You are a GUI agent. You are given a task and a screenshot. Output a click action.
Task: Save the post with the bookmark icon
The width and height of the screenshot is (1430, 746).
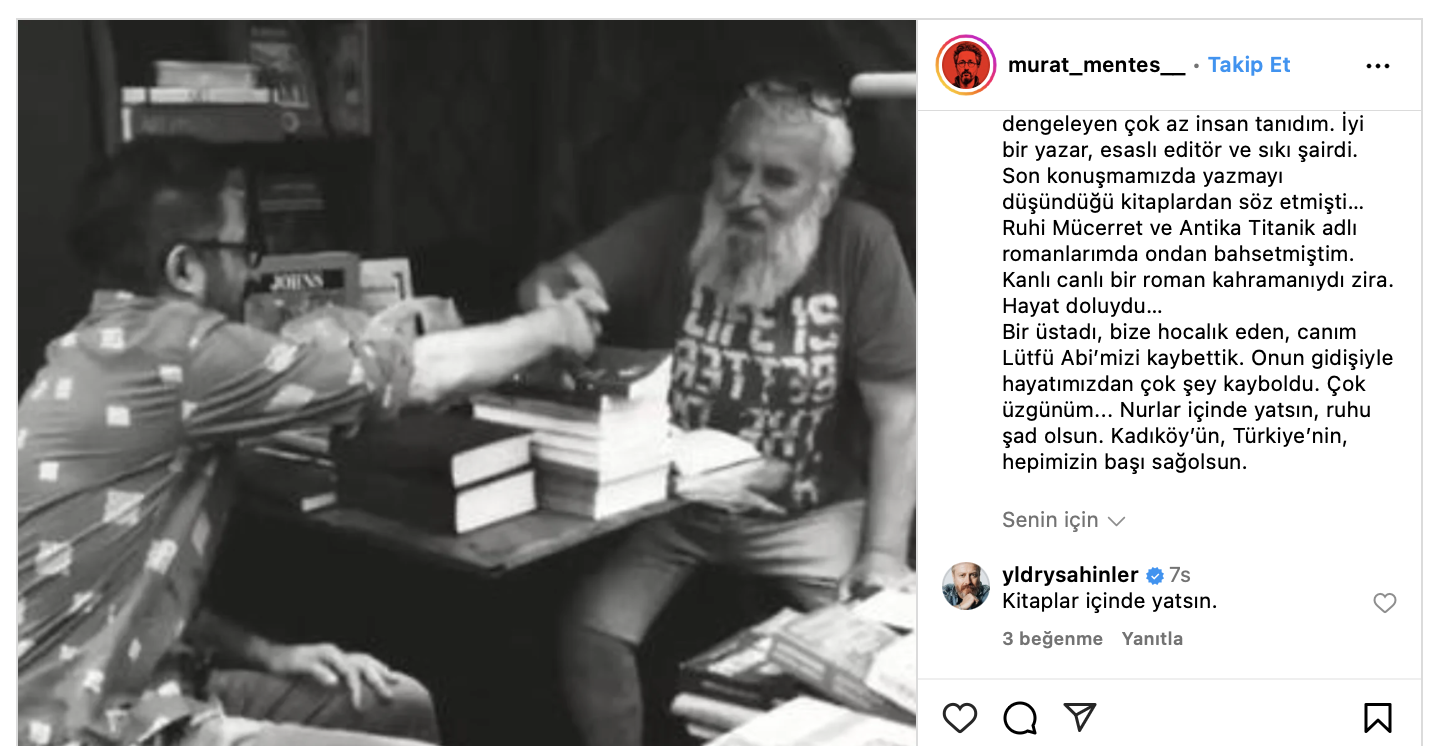pyautogui.click(x=1378, y=718)
